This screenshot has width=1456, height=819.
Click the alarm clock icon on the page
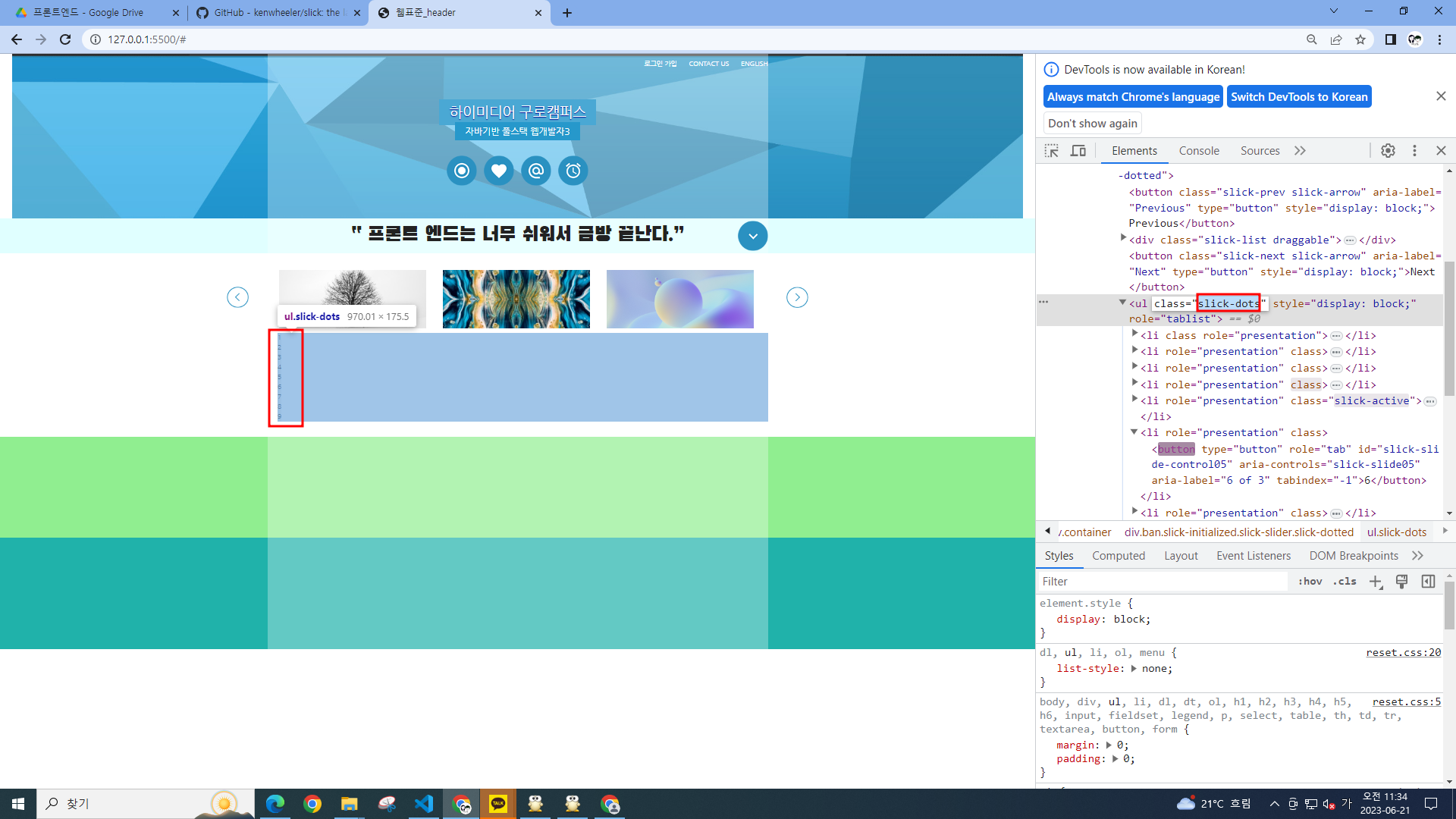click(573, 171)
